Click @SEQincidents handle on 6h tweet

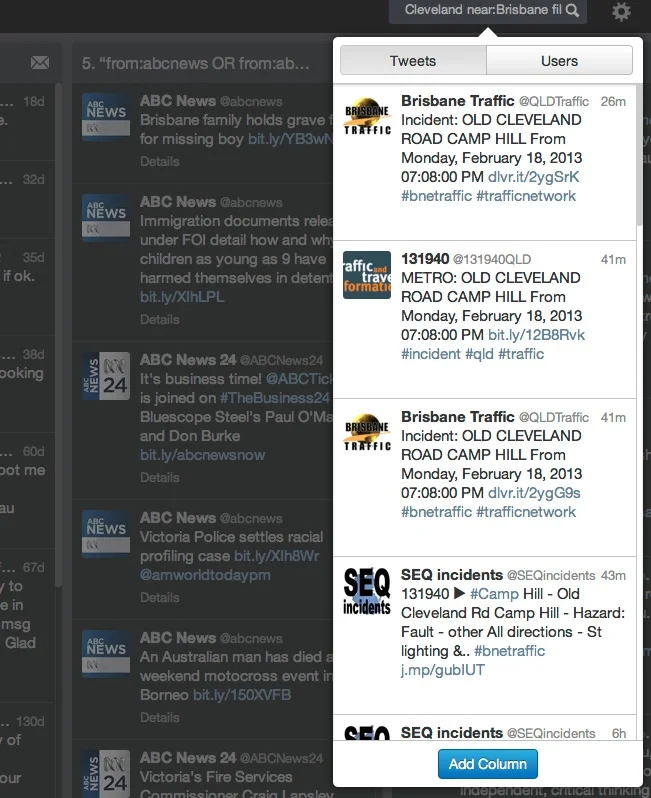[551, 733]
